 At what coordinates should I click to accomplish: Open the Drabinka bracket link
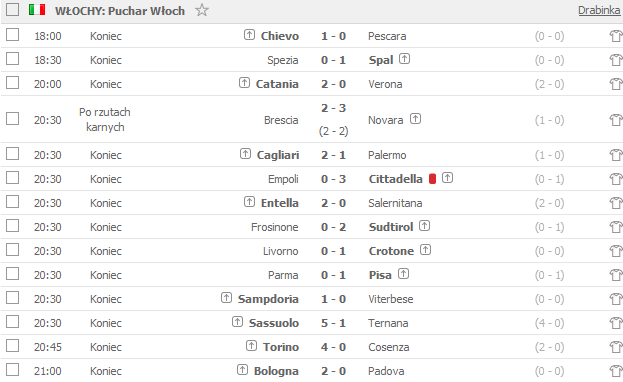599,10
